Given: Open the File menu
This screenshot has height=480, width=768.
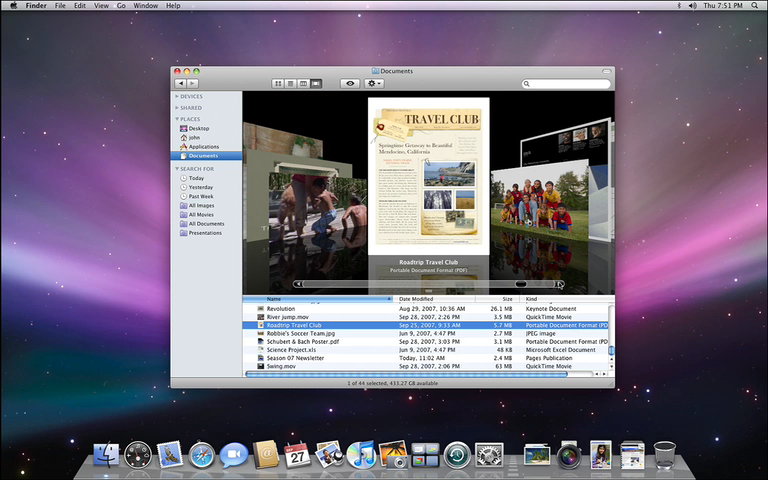Looking at the screenshot, I should click(x=60, y=5).
